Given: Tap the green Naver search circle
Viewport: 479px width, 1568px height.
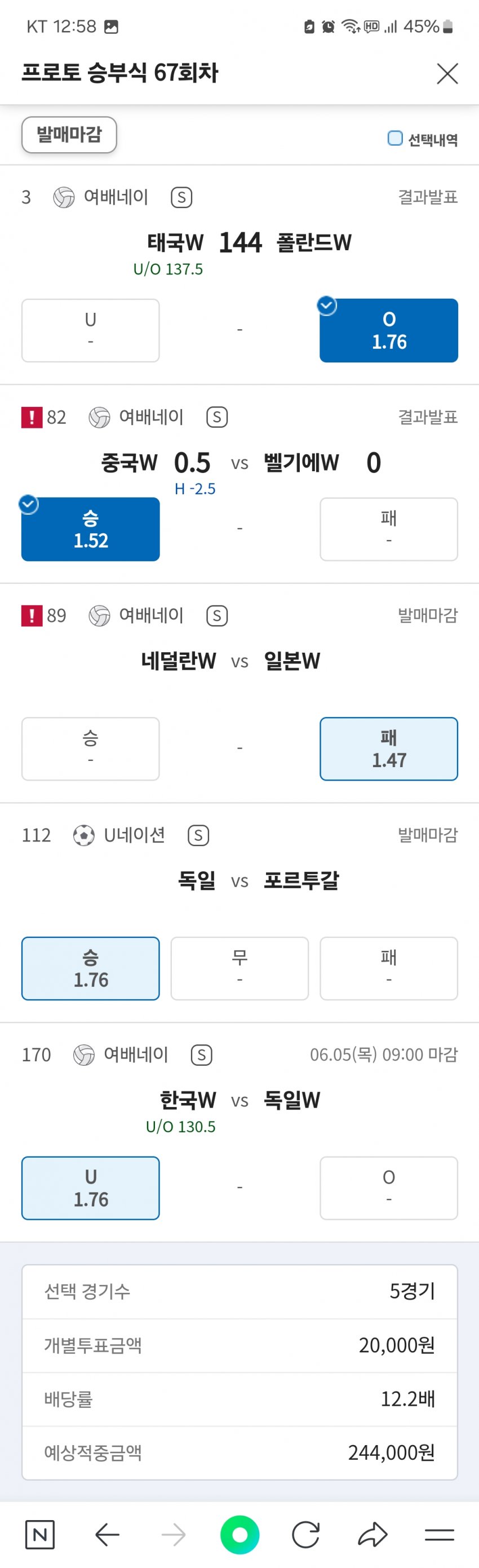Looking at the screenshot, I should click(x=240, y=1535).
